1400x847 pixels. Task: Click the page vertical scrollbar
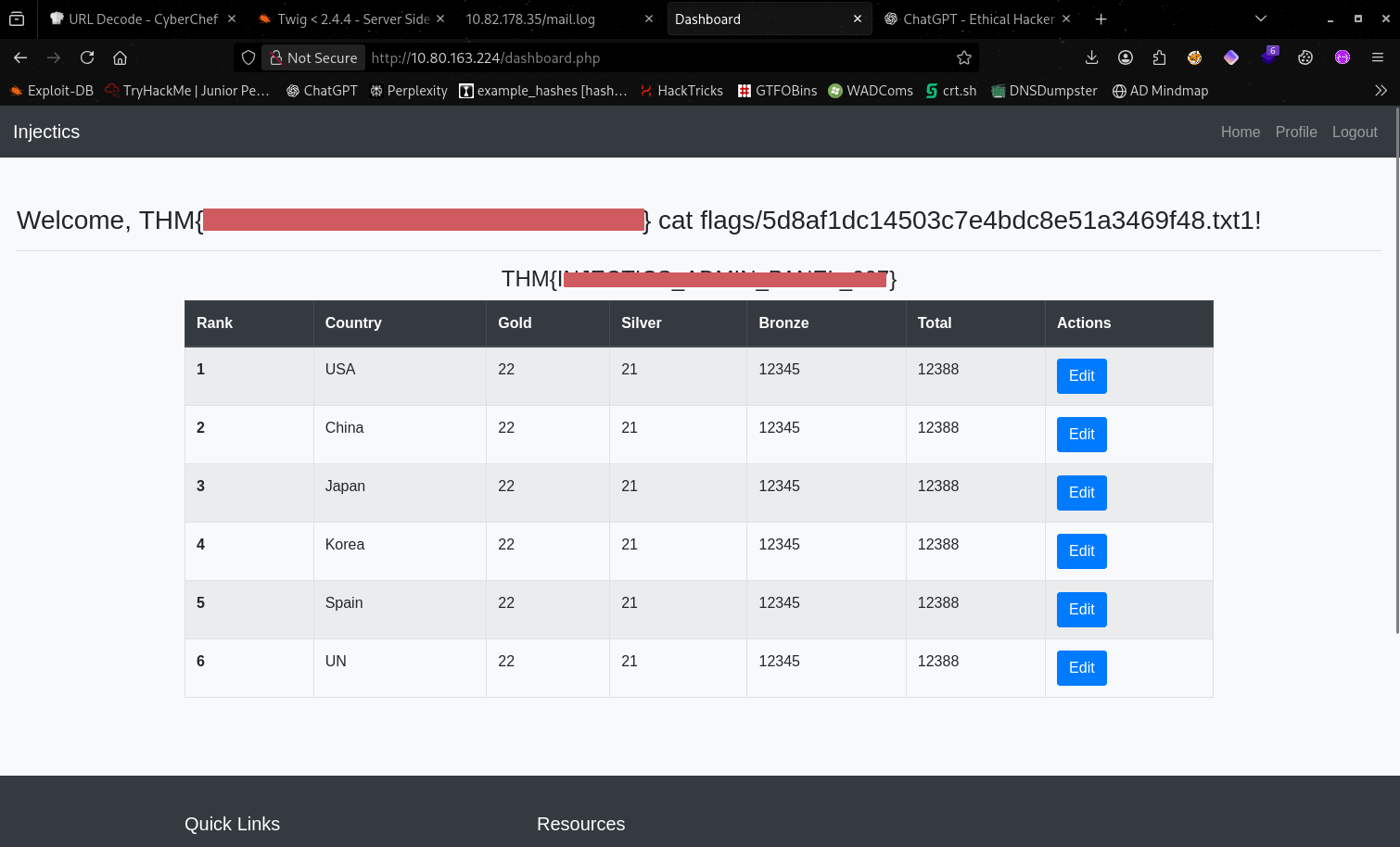[1396, 371]
